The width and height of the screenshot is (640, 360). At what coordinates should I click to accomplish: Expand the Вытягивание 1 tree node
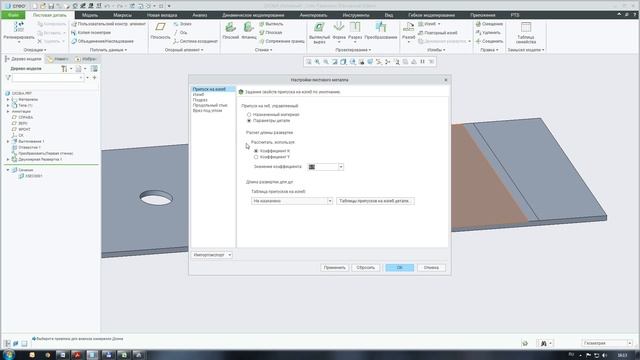(x=8, y=141)
